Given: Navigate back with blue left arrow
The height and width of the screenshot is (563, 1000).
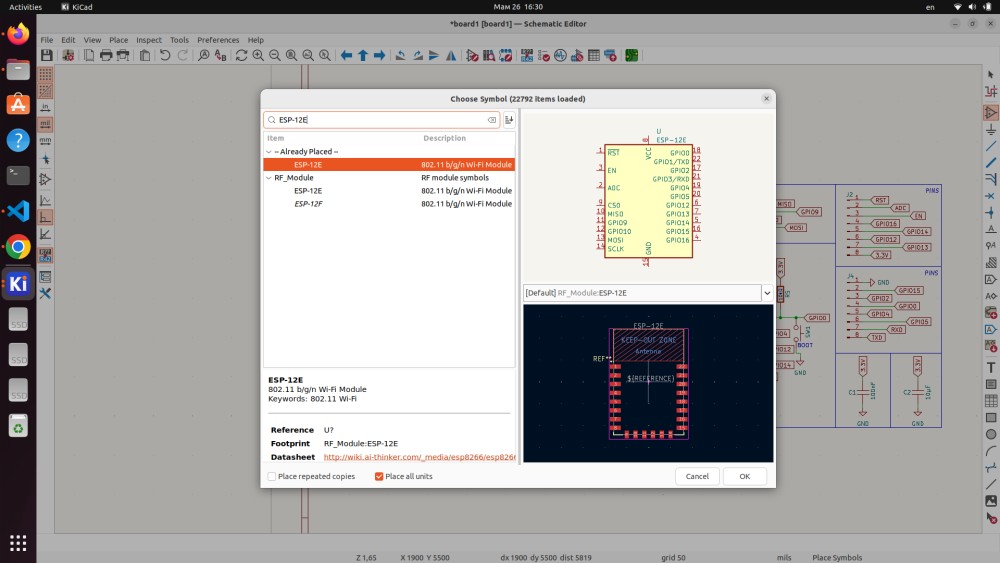Looking at the screenshot, I should [346, 55].
